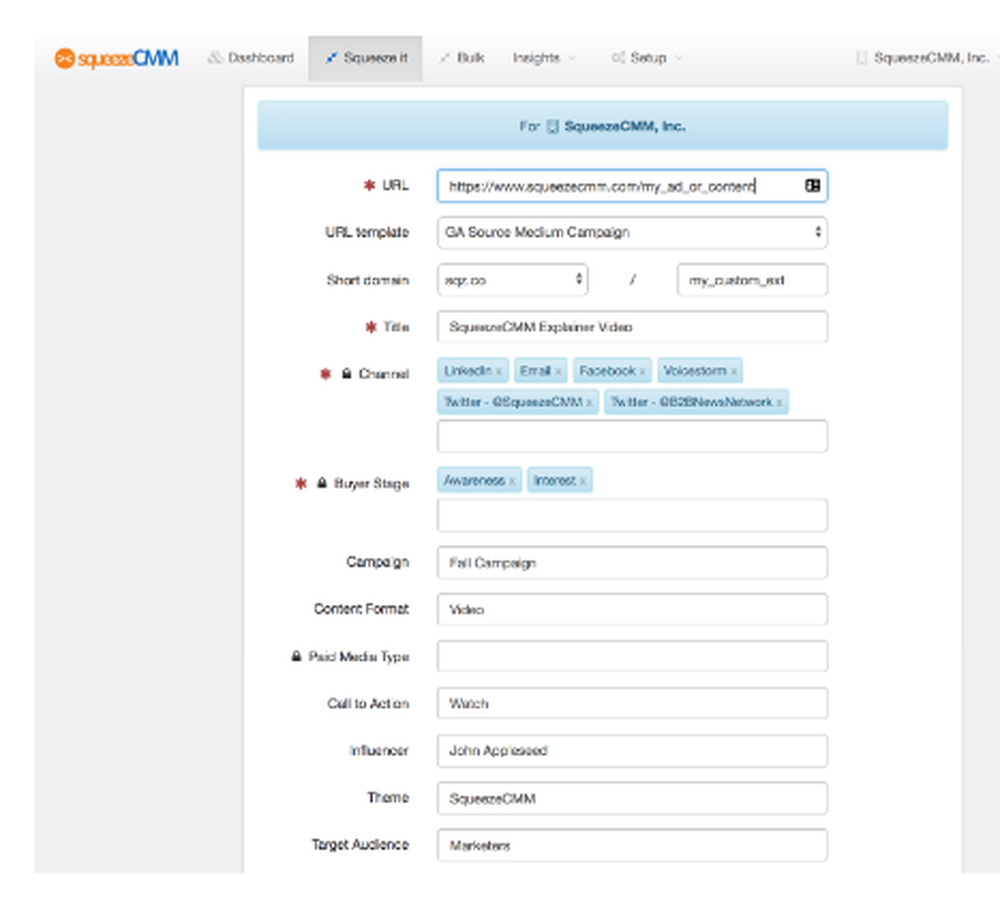Remove the Twitter @B2BNewsNetwork tag
Image resolution: width=1000 pixels, height=907 pixels.
779,402
